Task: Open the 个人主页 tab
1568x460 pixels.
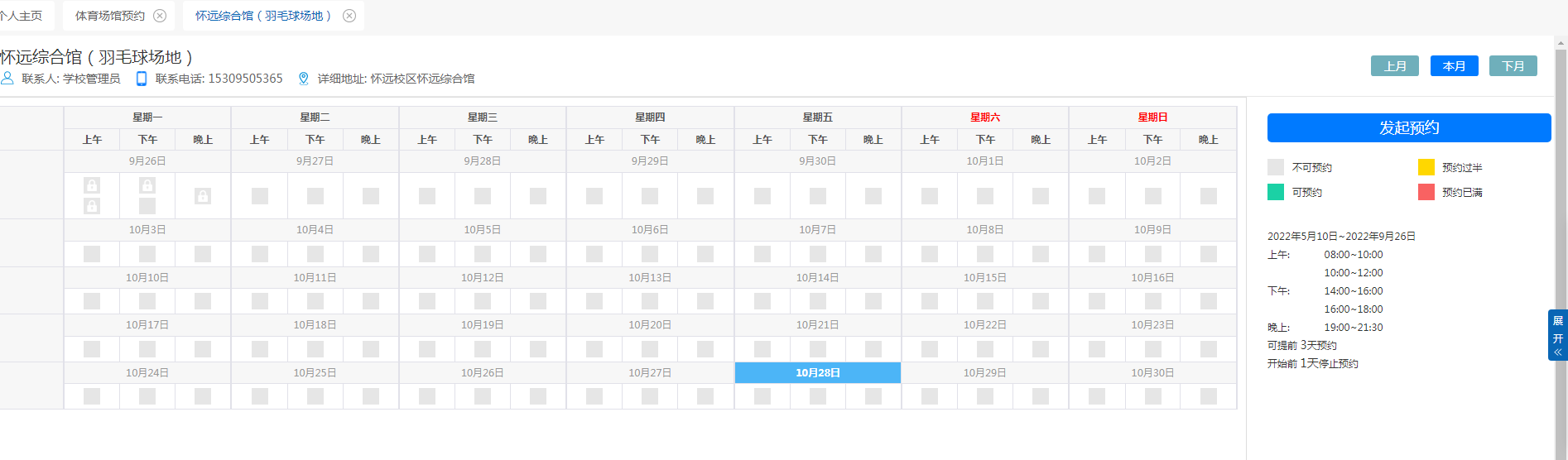Action: 22,16
